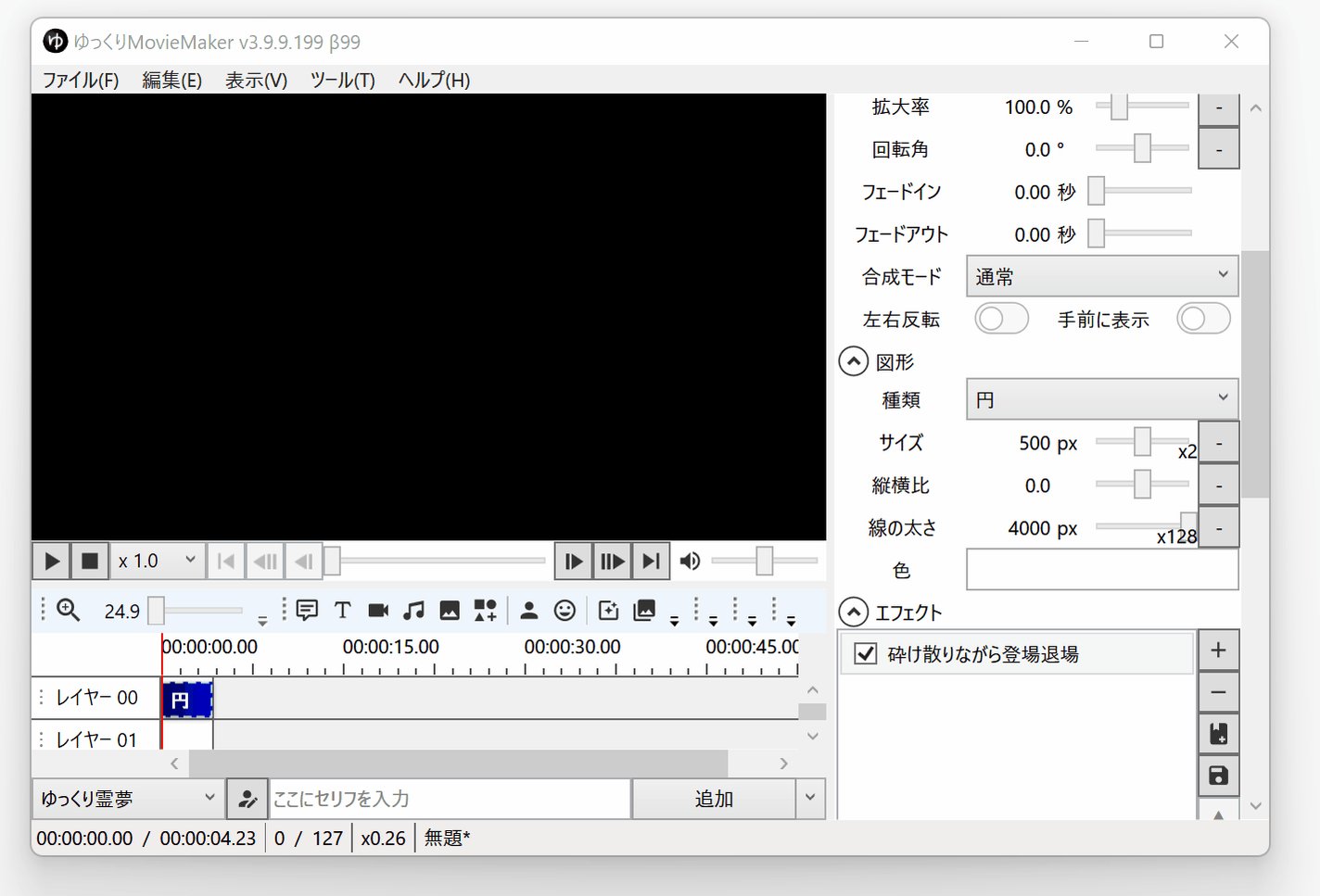Open dropdown arrow beside 追加 button

pyautogui.click(x=810, y=798)
